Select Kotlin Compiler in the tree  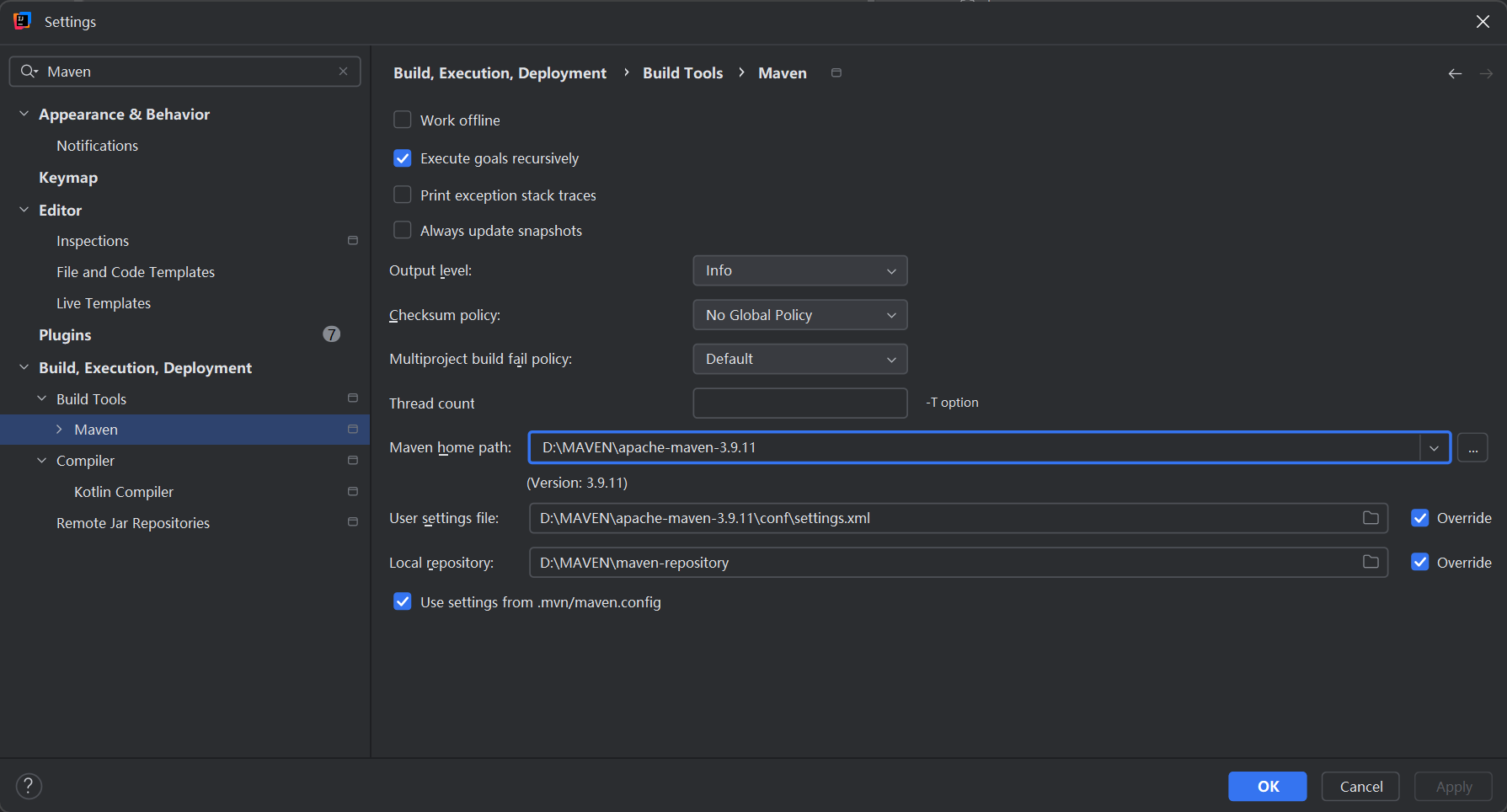click(x=124, y=492)
